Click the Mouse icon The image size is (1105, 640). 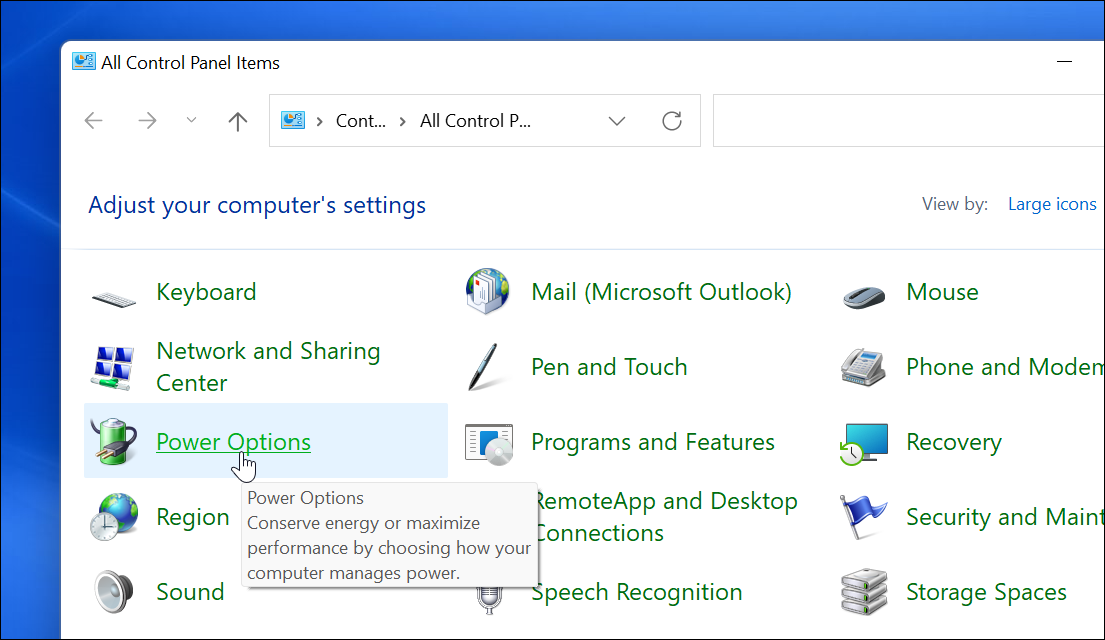click(x=863, y=296)
